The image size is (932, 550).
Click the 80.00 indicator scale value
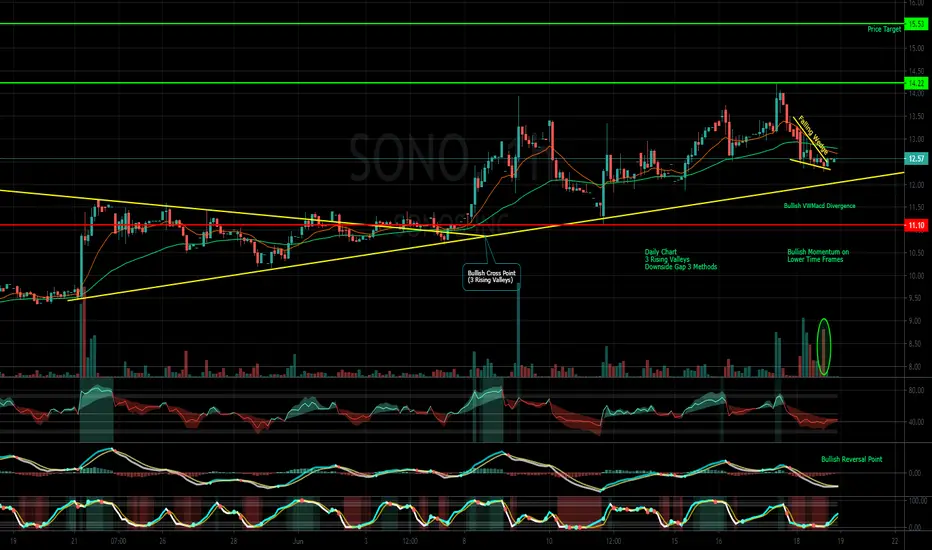pyautogui.click(x=918, y=391)
